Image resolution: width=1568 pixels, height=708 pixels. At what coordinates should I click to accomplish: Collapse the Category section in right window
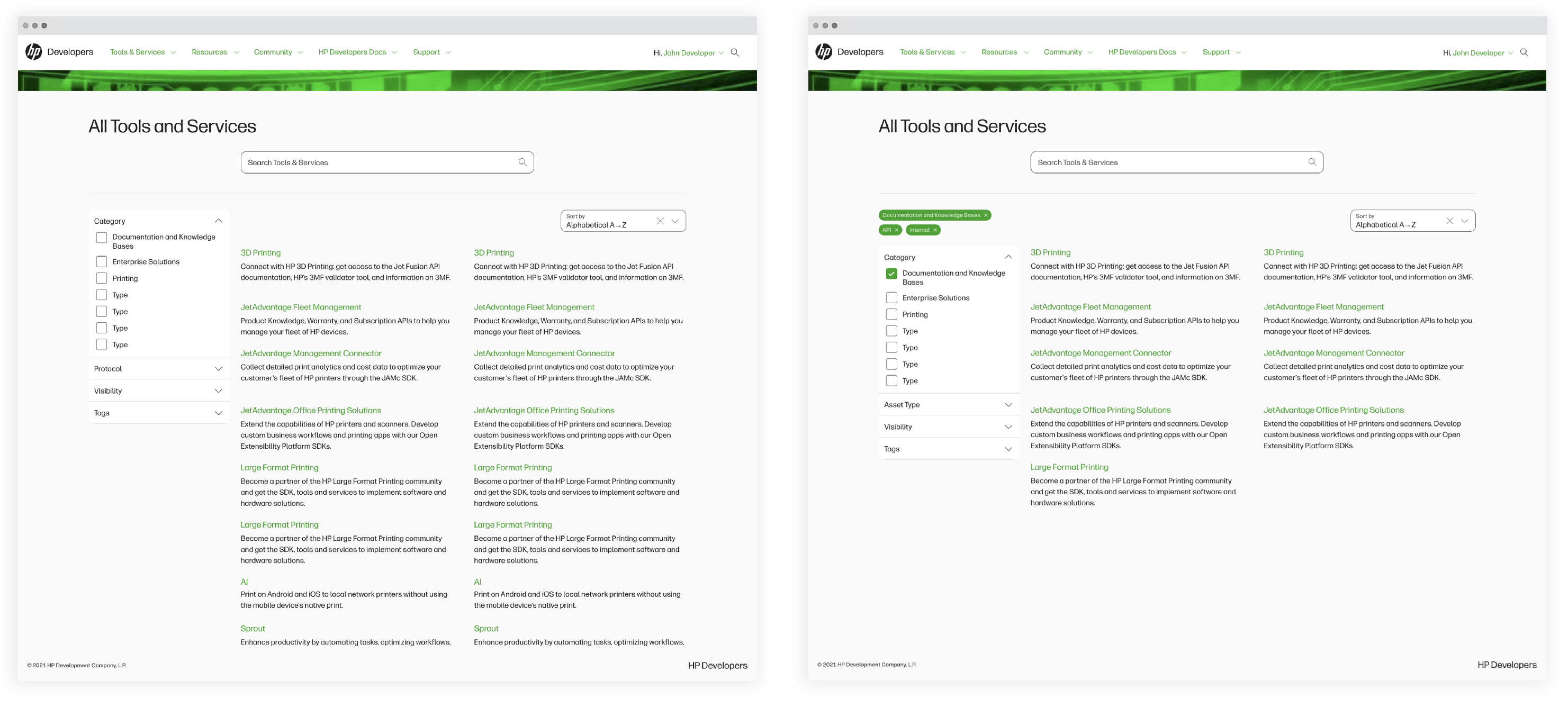pos(1008,257)
